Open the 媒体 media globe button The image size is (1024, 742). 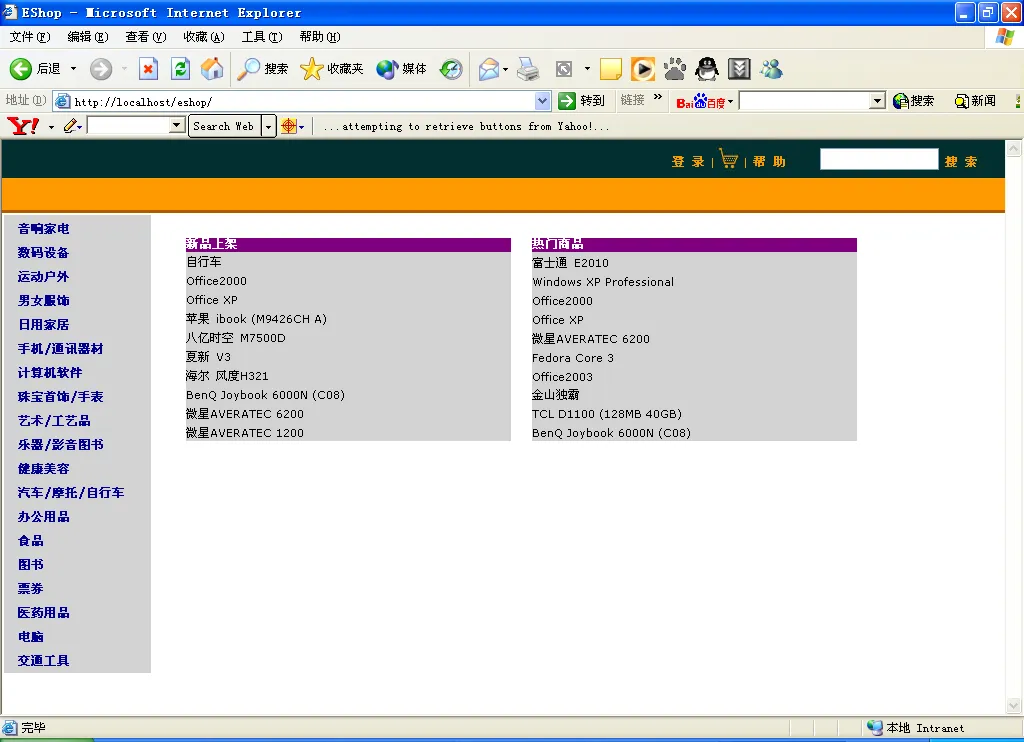(401, 69)
